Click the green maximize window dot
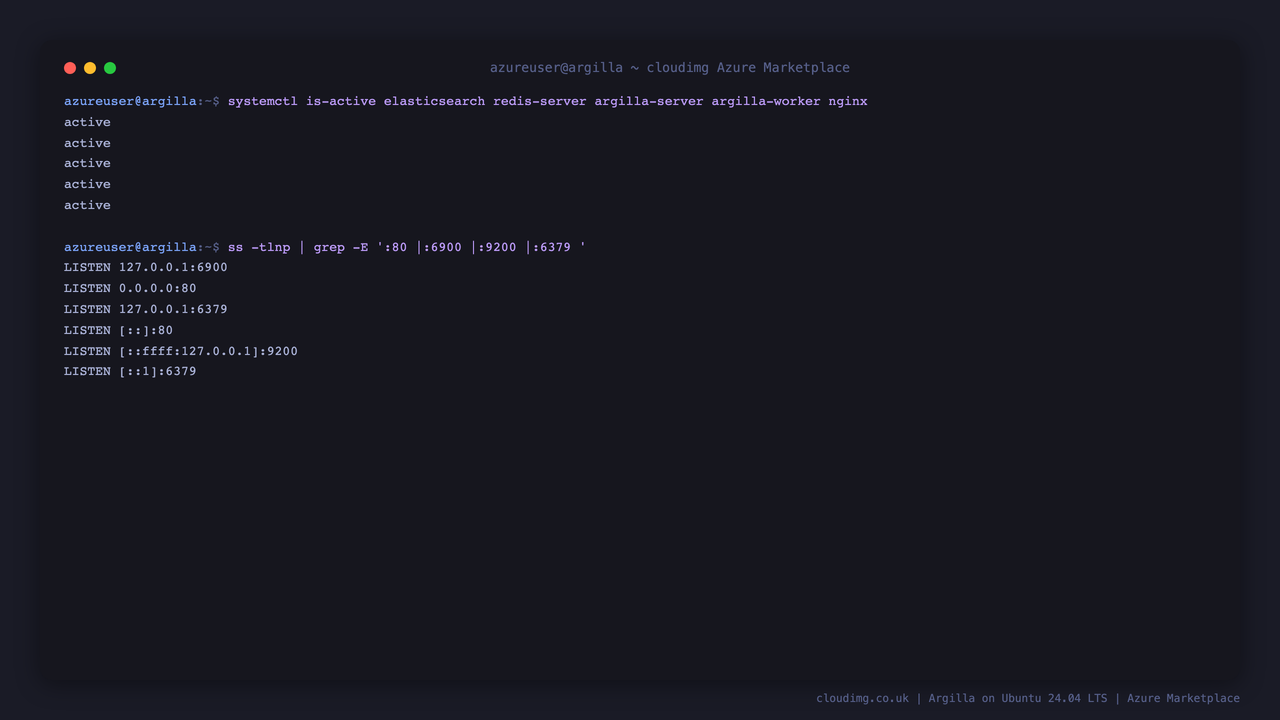Viewport: 1280px width, 720px height. click(110, 68)
